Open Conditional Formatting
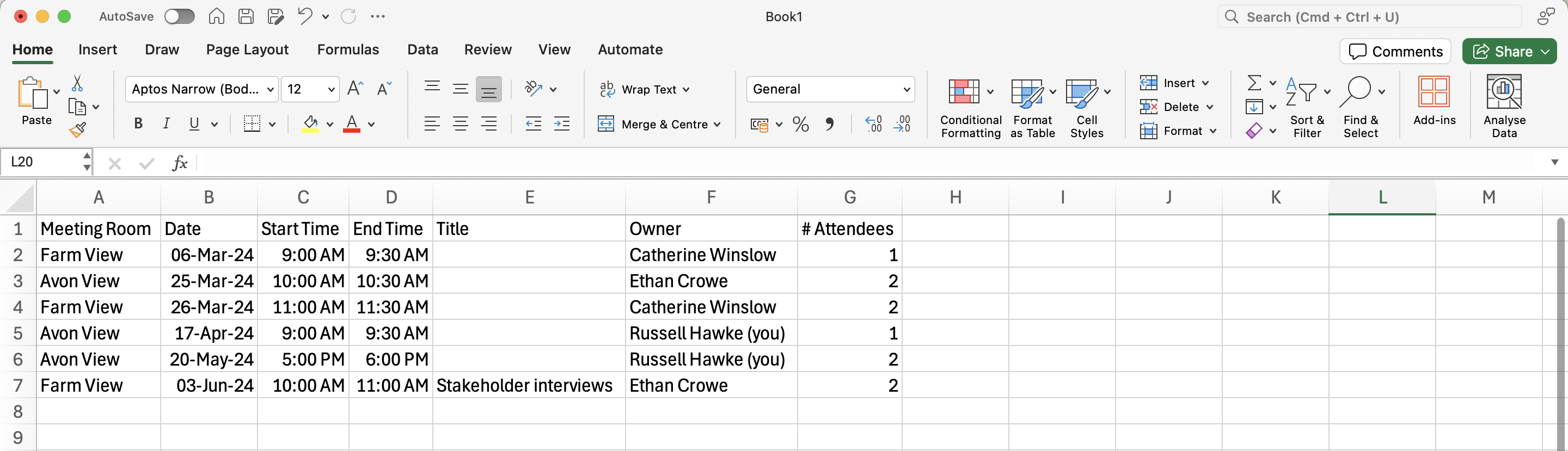Image resolution: width=1568 pixels, height=451 pixels. pos(970,107)
